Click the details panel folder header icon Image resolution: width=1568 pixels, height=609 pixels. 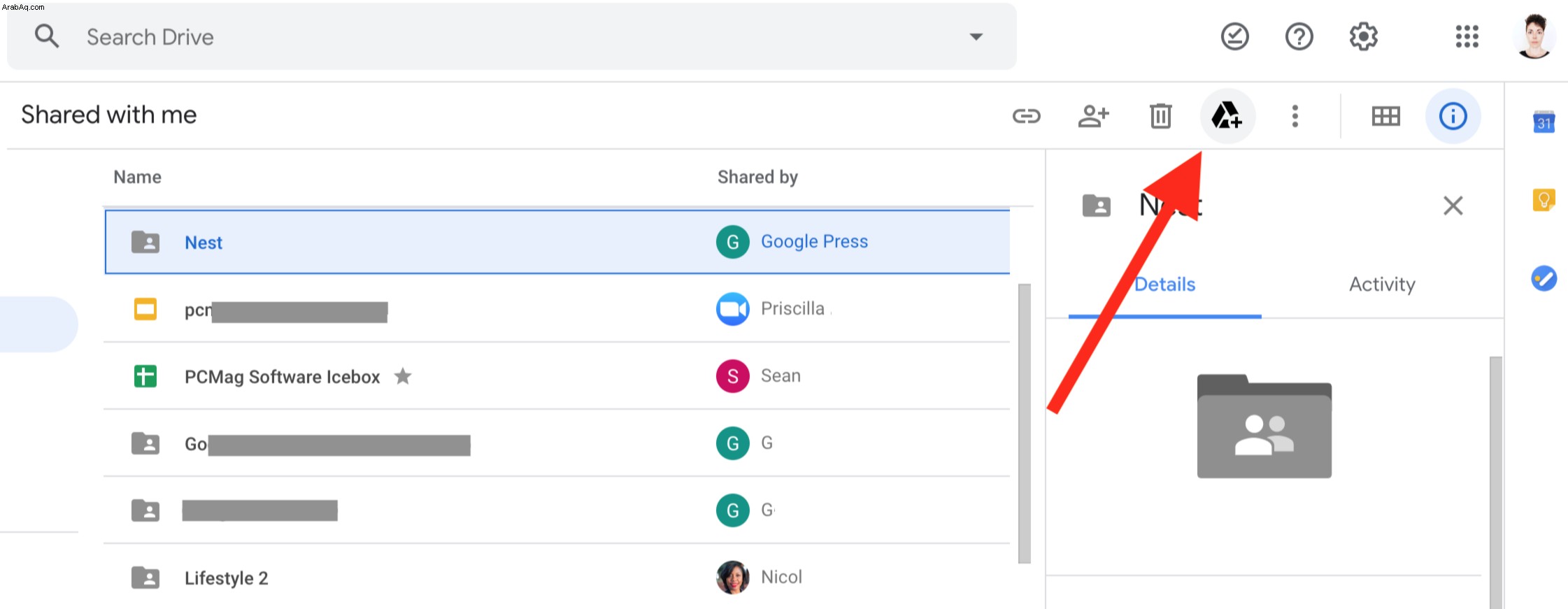pos(1097,206)
